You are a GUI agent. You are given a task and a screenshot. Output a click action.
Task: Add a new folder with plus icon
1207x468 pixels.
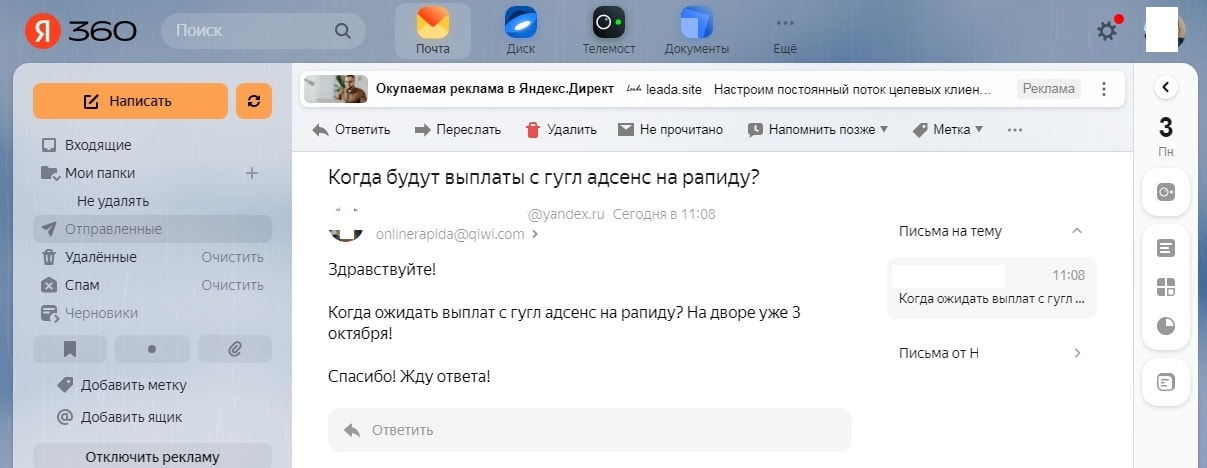(x=252, y=173)
